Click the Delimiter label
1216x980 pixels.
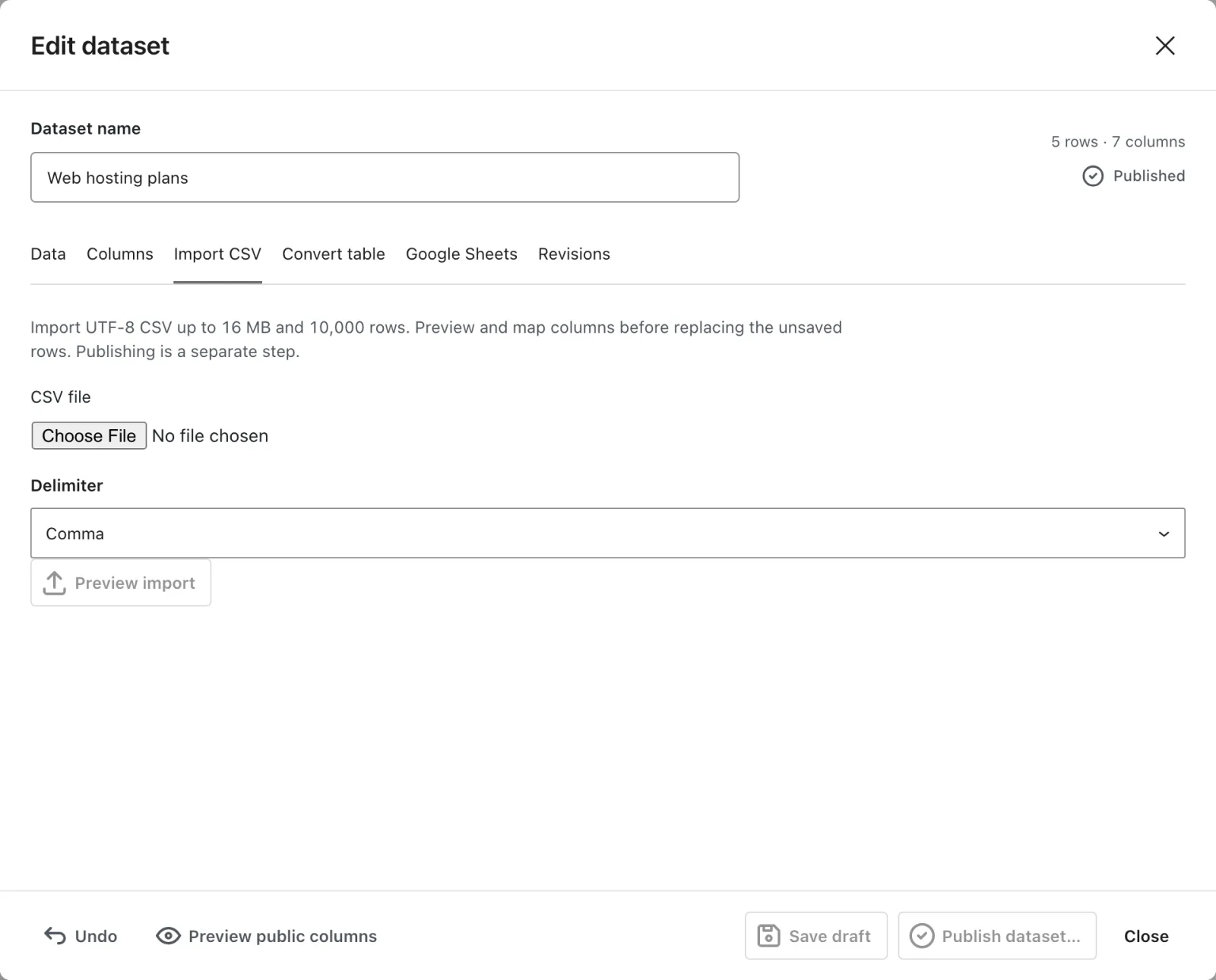[x=66, y=486]
